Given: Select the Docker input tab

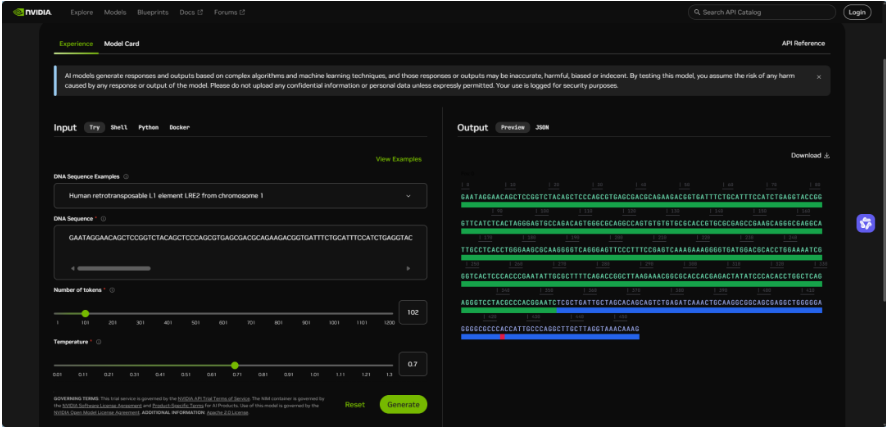Looking at the screenshot, I should [180, 128].
